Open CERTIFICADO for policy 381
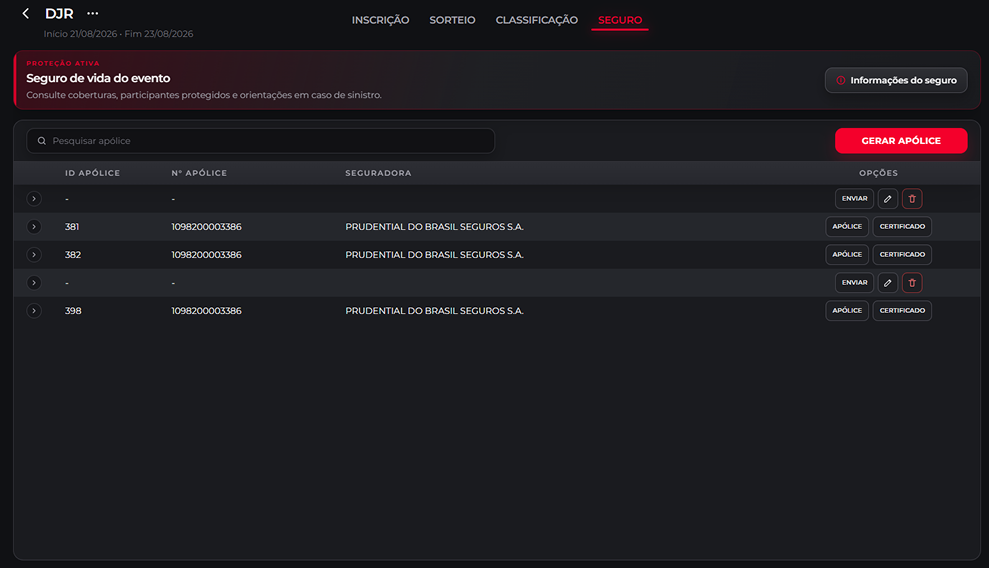989x568 pixels. click(902, 226)
